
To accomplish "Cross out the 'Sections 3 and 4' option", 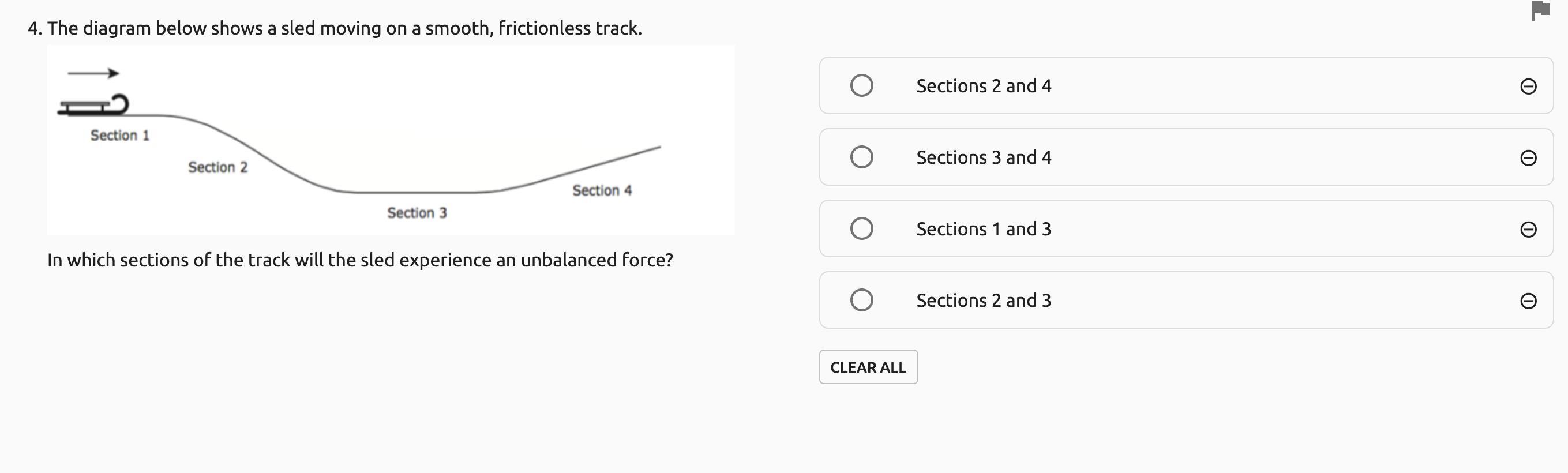I will (1528, 157).
